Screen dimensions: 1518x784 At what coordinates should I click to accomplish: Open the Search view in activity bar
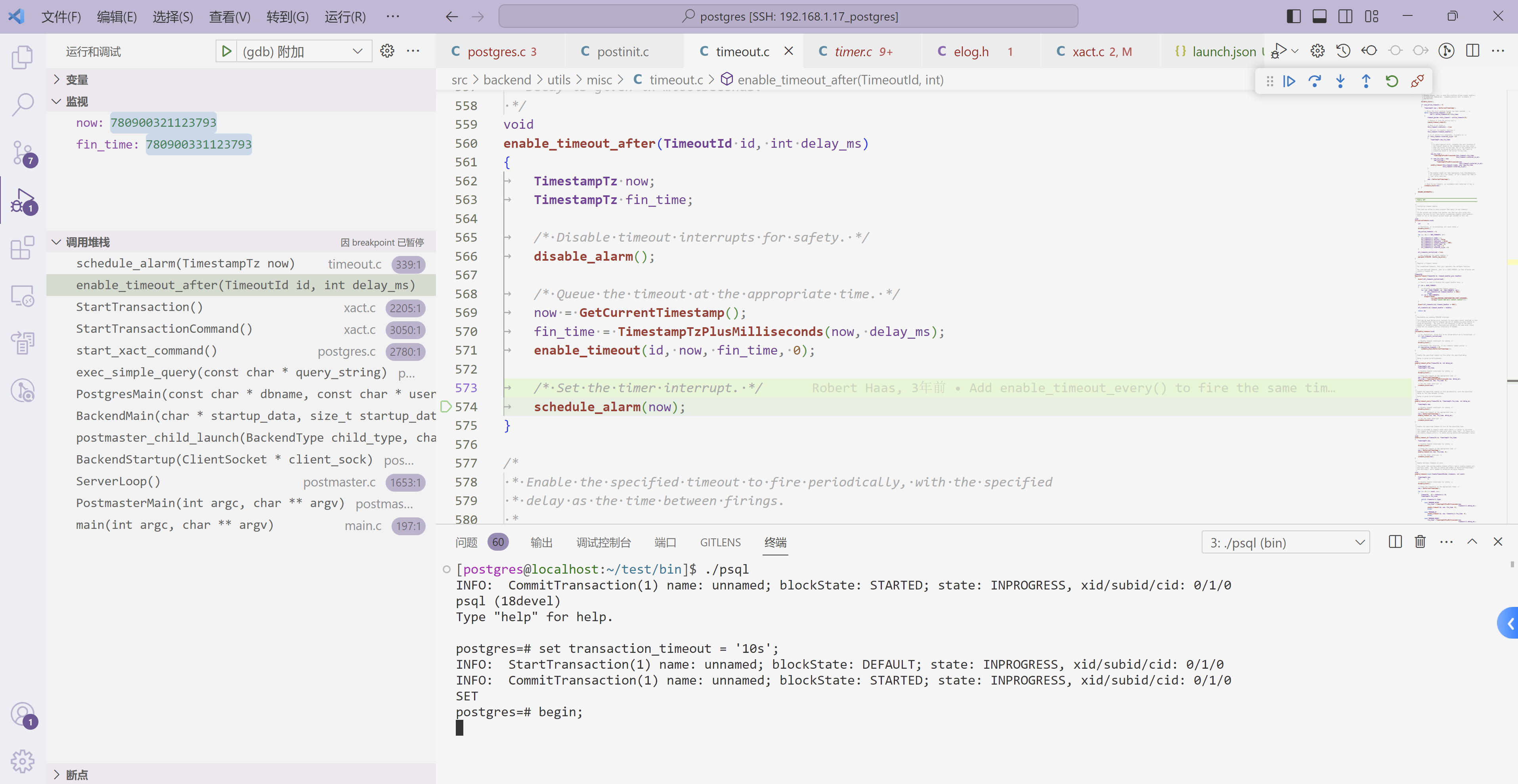click(x=23, y=105)
